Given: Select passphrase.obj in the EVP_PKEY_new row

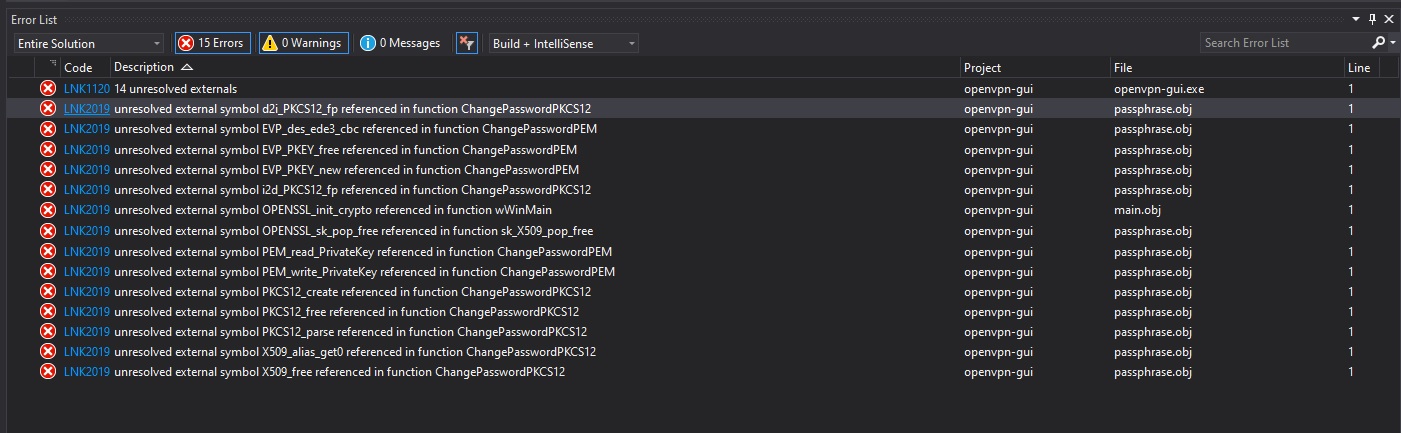Looking at the screenshot, I should coord(1152,169).
